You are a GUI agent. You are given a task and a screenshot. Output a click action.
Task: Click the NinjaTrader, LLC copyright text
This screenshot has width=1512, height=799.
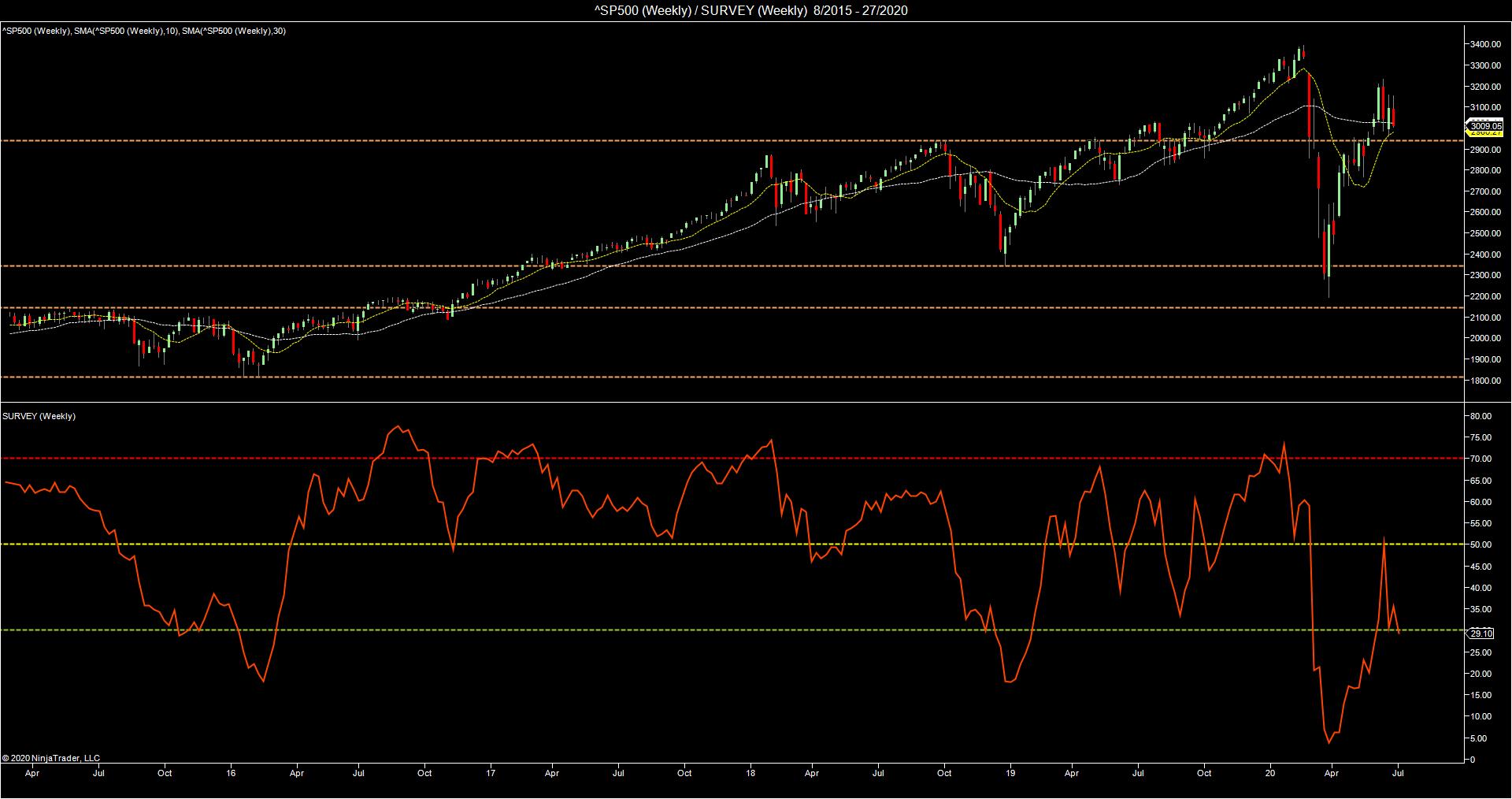pos(51,758)
